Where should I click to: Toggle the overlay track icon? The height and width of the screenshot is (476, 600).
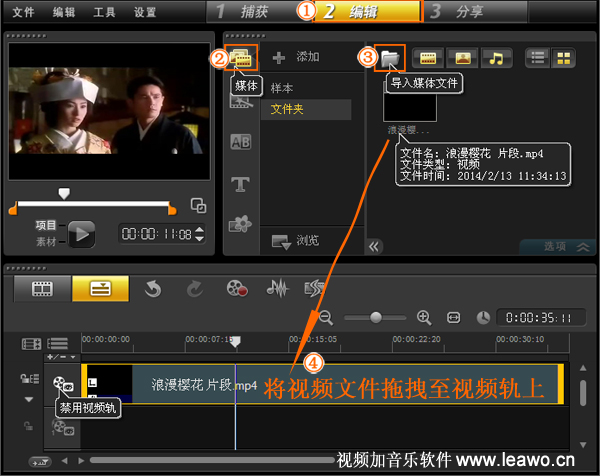coord(63,428)
